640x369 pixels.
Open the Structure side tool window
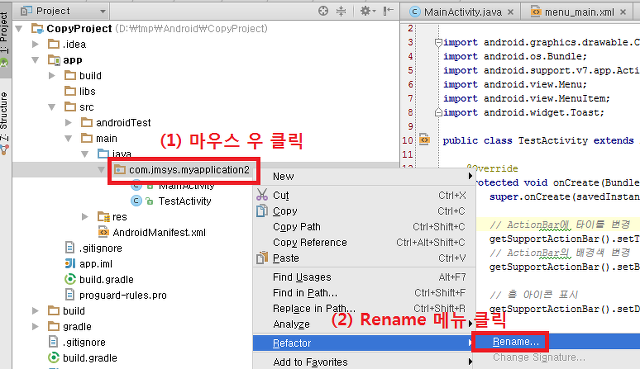coord(4,122)
